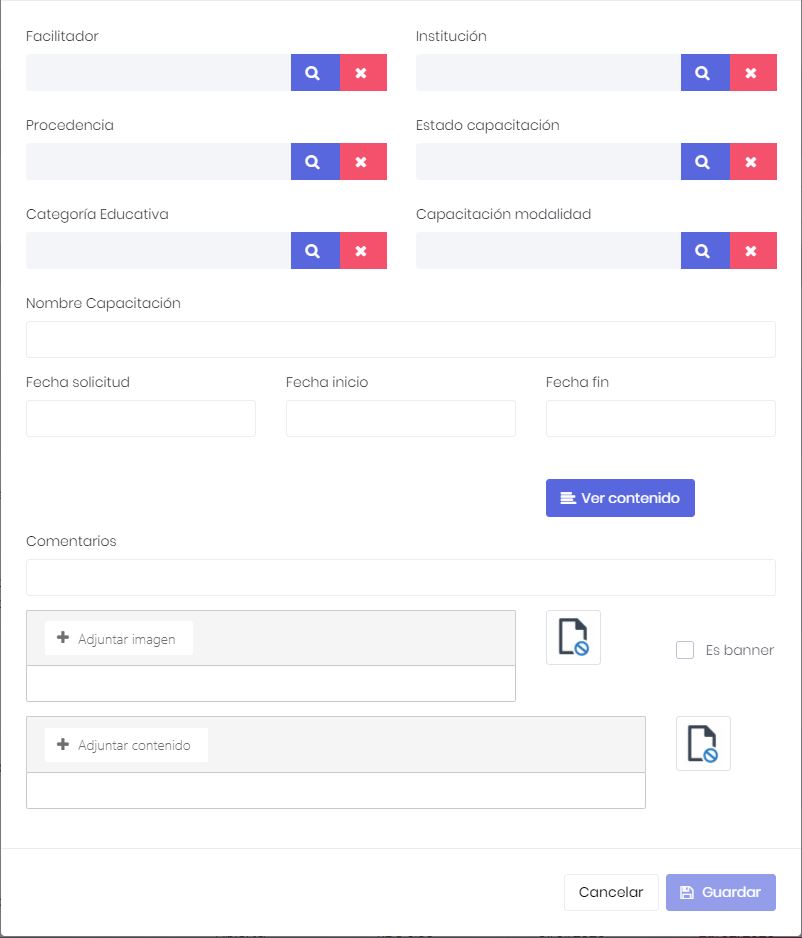
Task: Open the Fecha inicio date field
Action: coord(401,418)
